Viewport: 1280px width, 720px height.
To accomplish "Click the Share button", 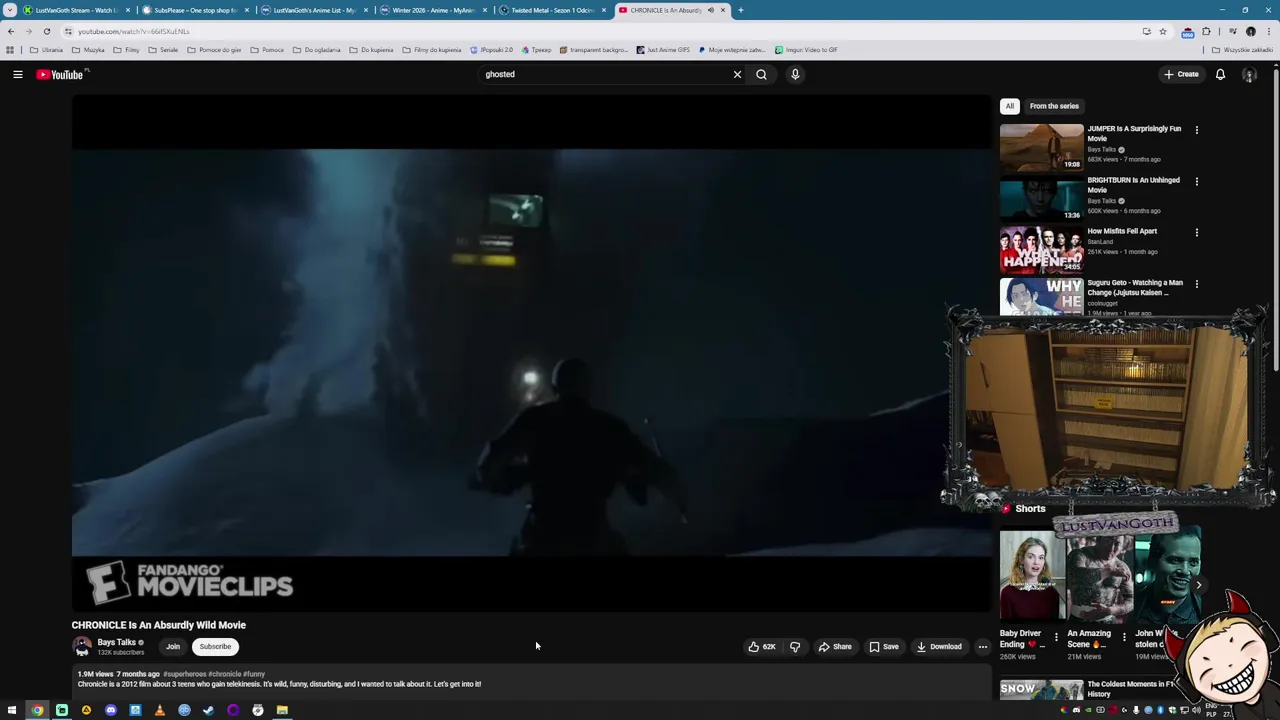I will pos(835,647).
